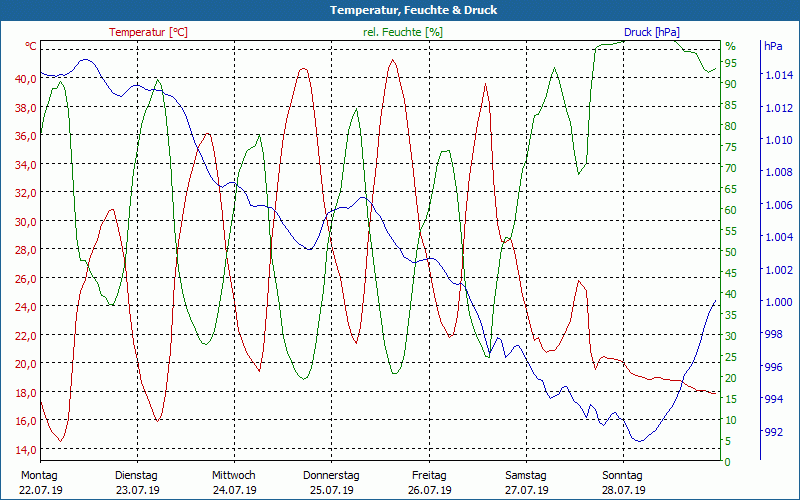Viewport: 800px width, 500px height.
Task: Click the red °C unit label
Action: (31, 46)
